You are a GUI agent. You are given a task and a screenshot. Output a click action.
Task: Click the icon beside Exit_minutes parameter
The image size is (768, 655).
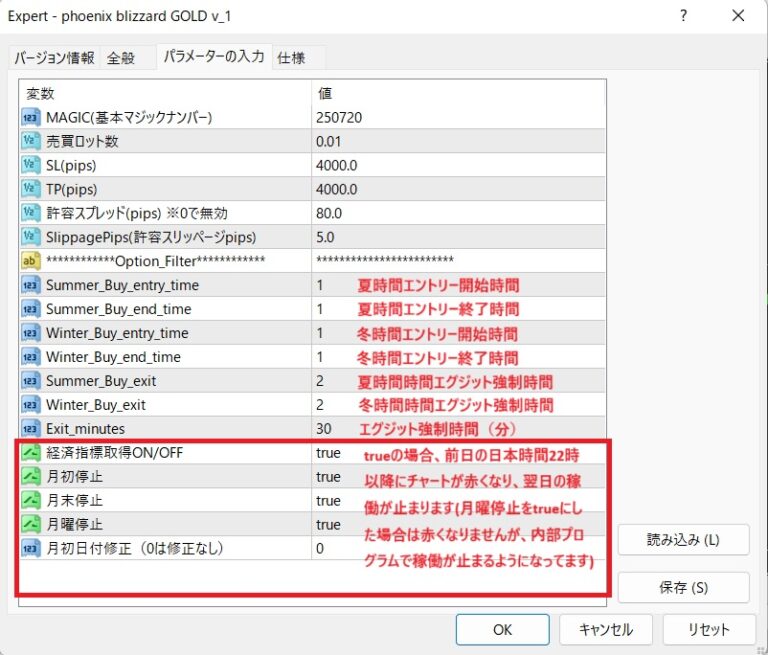click(x=30, y=429)
